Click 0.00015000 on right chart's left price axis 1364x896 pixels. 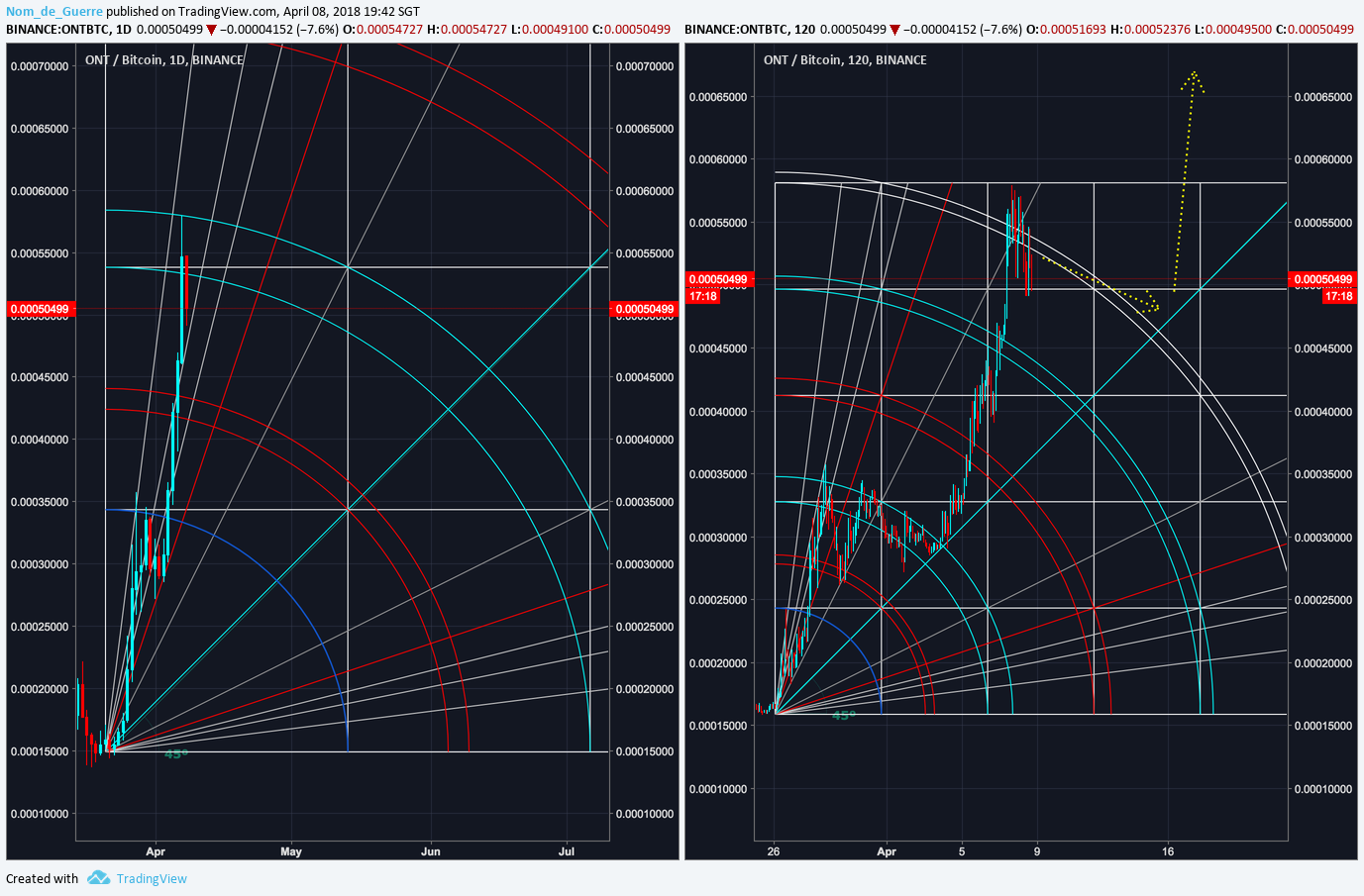point(718,726)
